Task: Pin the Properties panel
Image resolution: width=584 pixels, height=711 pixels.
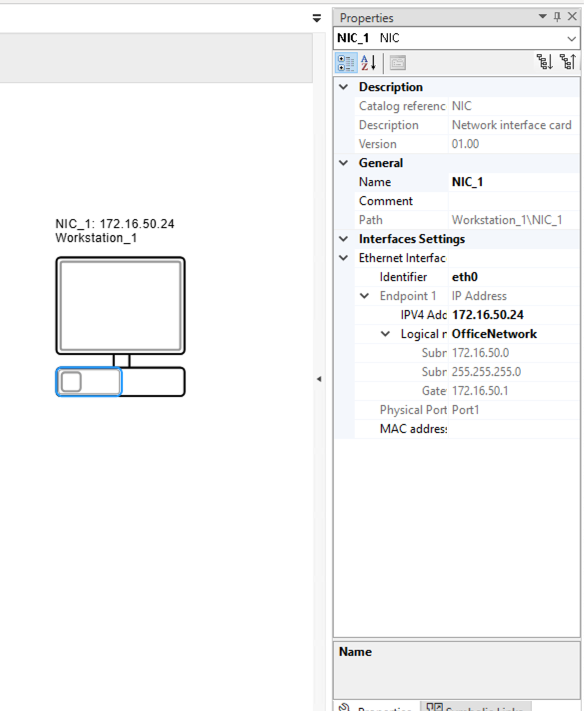Action: point(557,17)
